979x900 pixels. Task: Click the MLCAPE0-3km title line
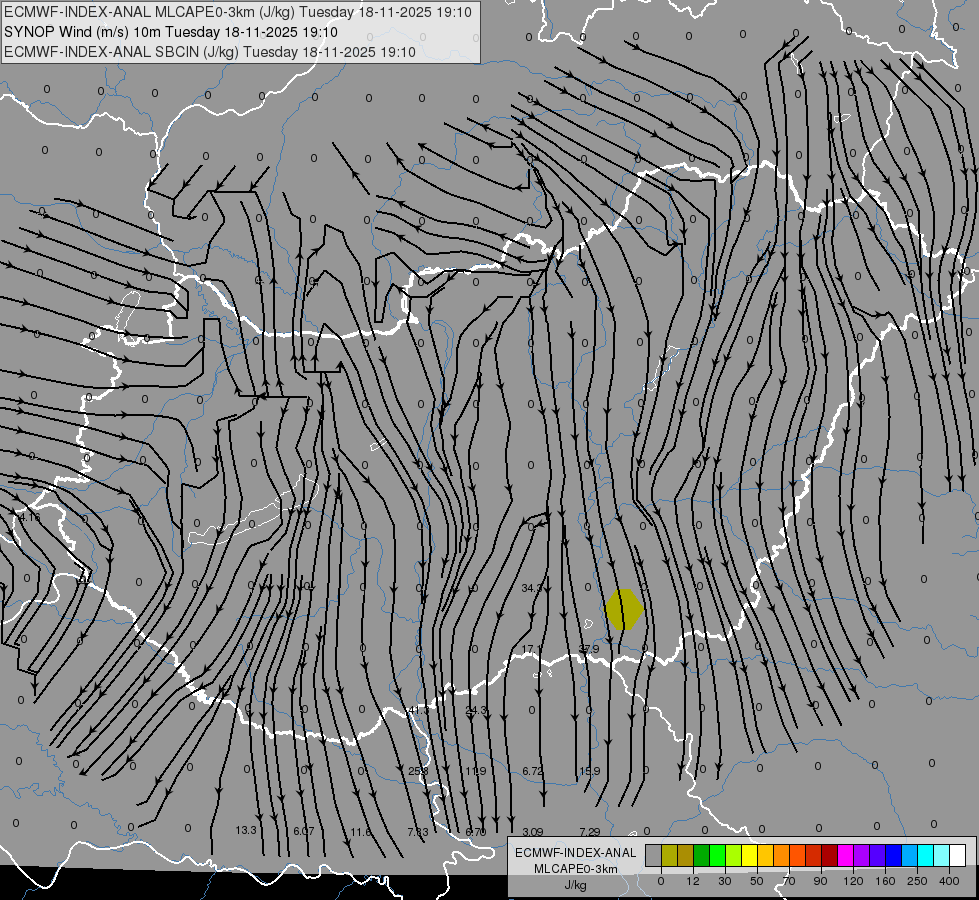point(238,12)
